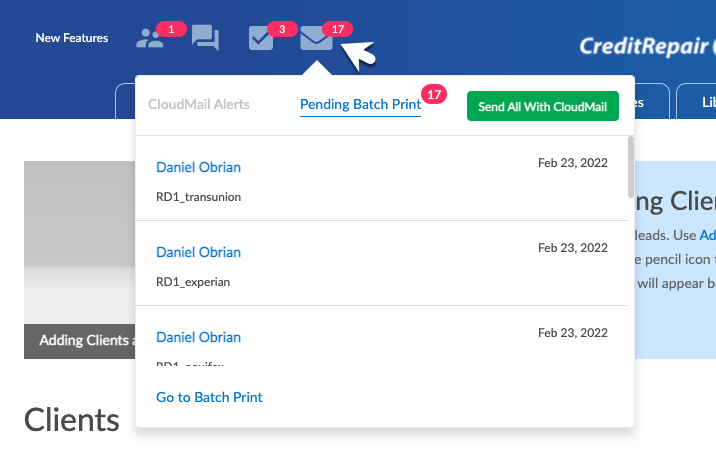
Task: Open Daniel Obrian above RD1_experian
Action: (198, 252)
